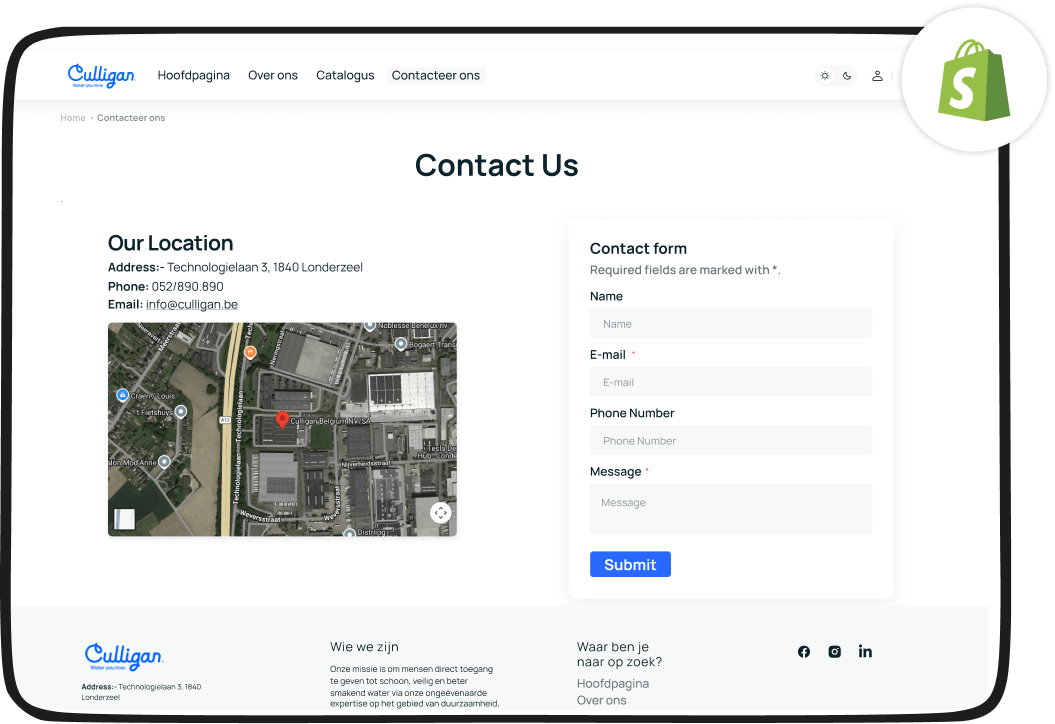
Task: Open the Hoofdpagina menu item
Action: tap(194, 76)
